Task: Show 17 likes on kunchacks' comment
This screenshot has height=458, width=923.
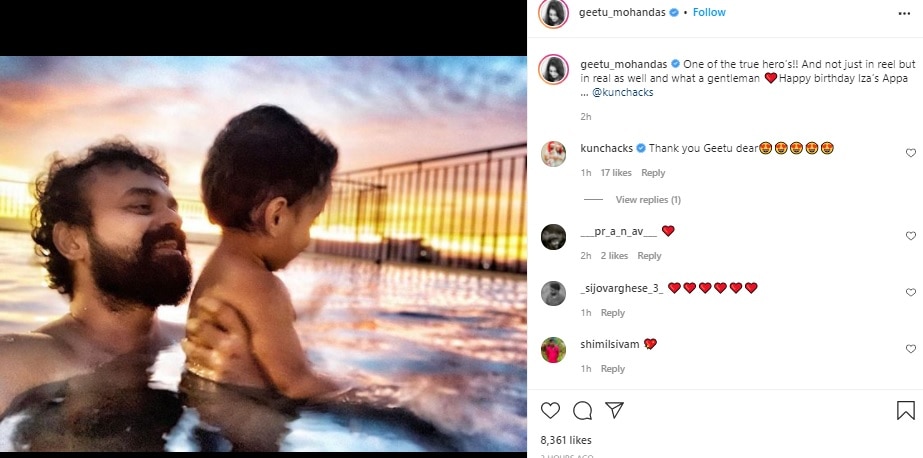Action: click(x=616, y=173)
